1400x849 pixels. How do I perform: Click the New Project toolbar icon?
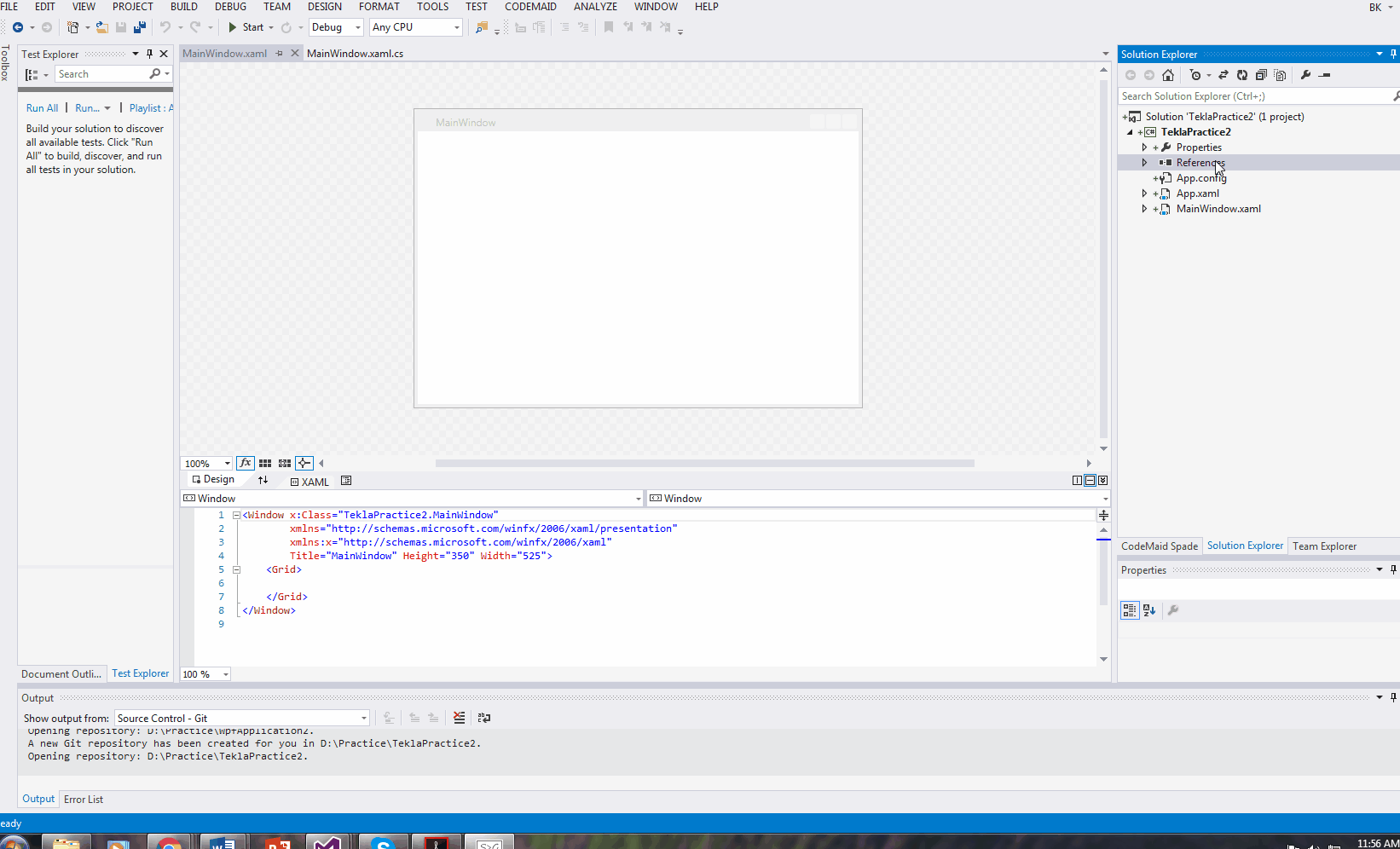73,27
